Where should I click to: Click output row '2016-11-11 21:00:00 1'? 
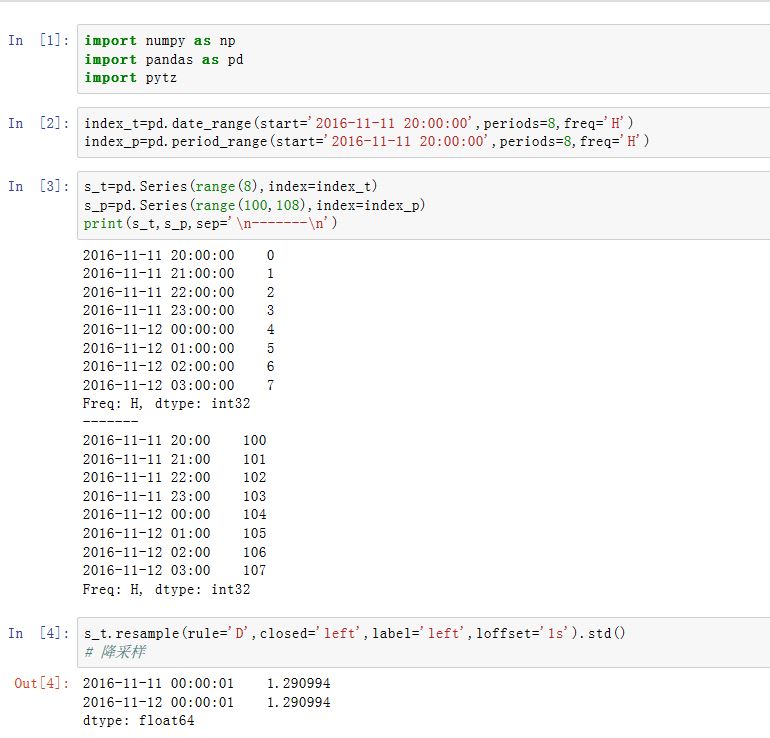(x=178, y=273)
